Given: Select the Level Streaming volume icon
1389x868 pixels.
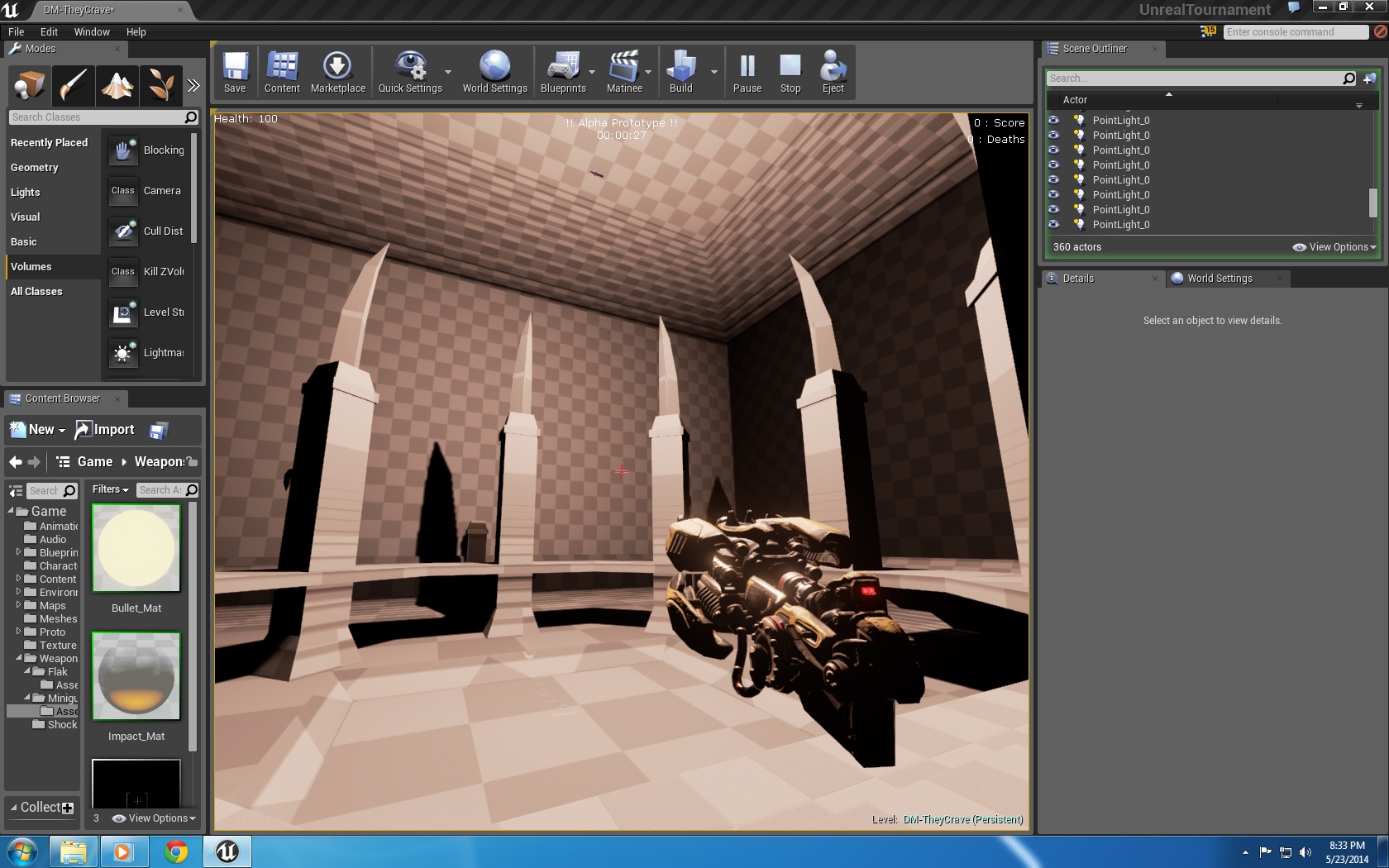Looking at the screenshot, I should tap(123, 312).
